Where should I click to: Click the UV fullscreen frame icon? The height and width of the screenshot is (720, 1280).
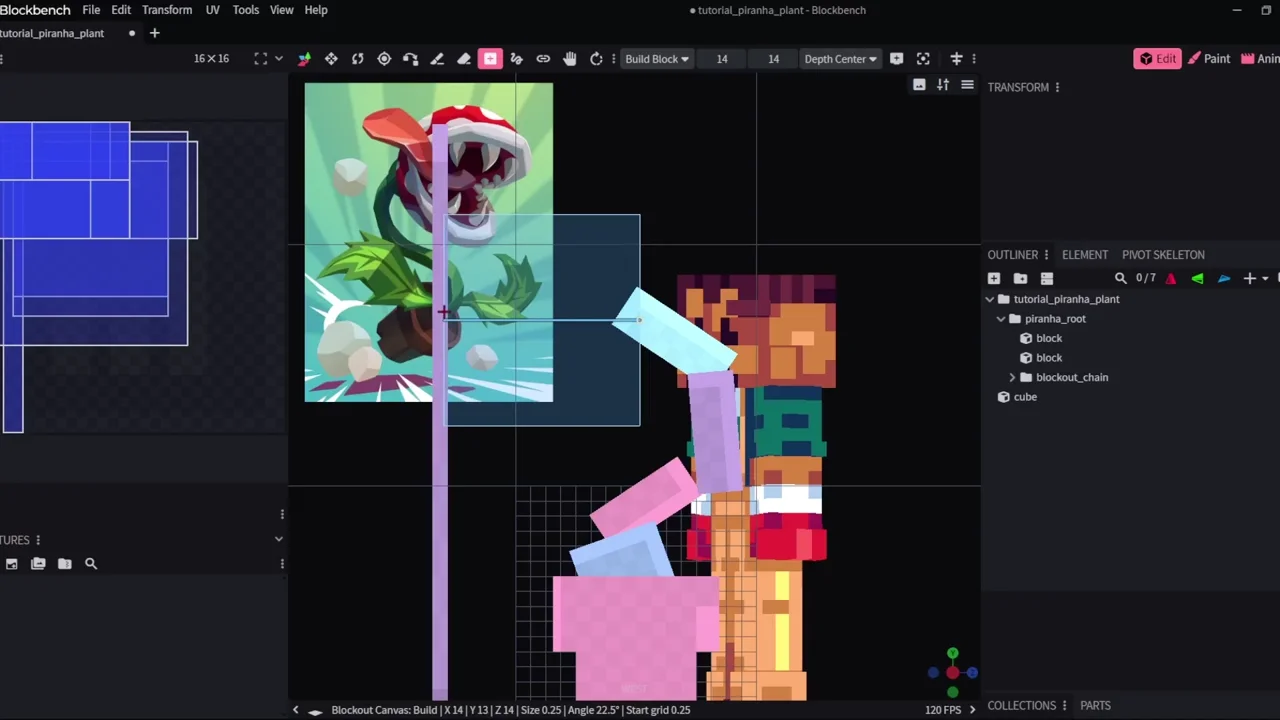[260, 59]
